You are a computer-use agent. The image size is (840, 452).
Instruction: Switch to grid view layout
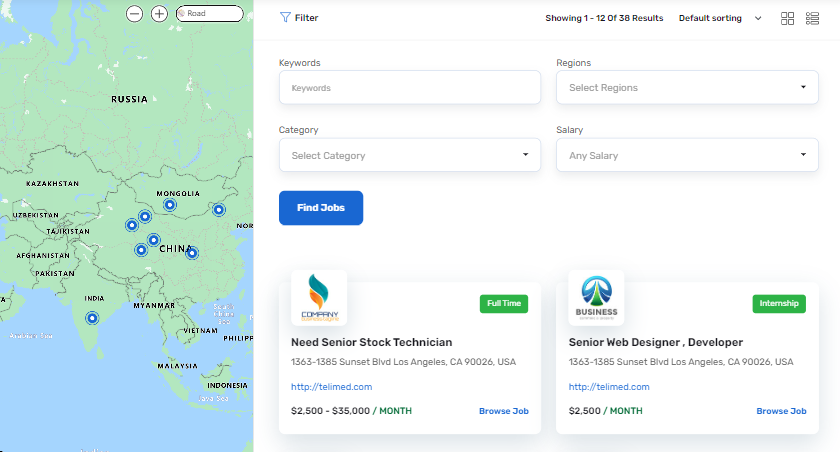tap(788, 18)
